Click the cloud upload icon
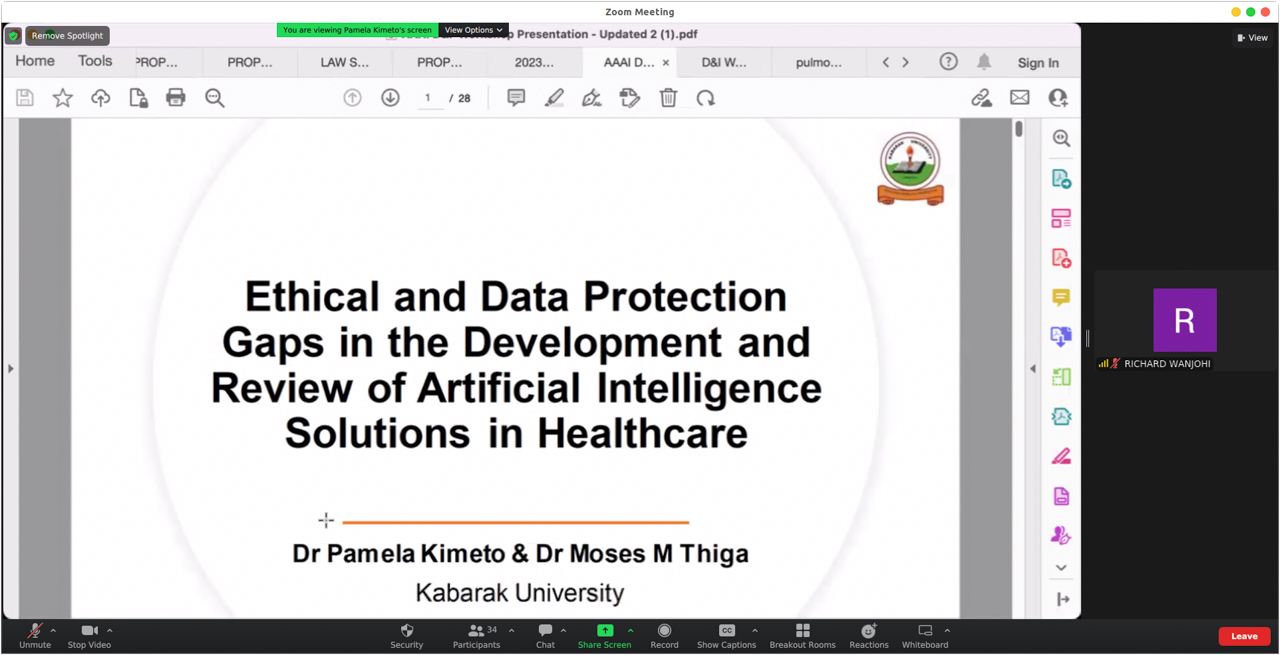The image size is (1280, 655). click(x=101, y=98)
